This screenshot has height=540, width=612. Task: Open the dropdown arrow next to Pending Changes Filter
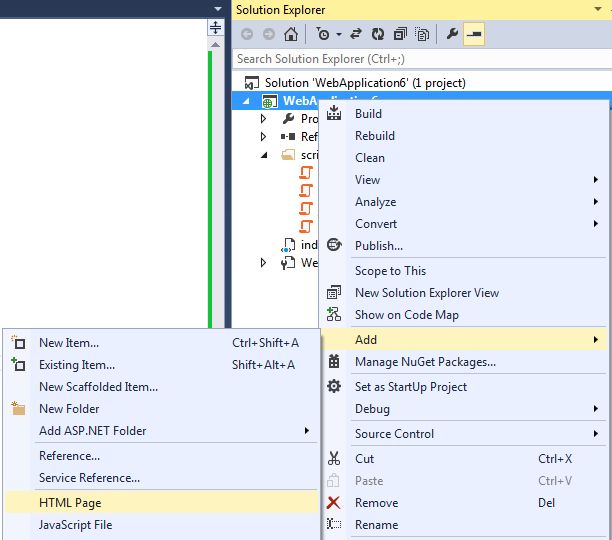tap(339, 35)
